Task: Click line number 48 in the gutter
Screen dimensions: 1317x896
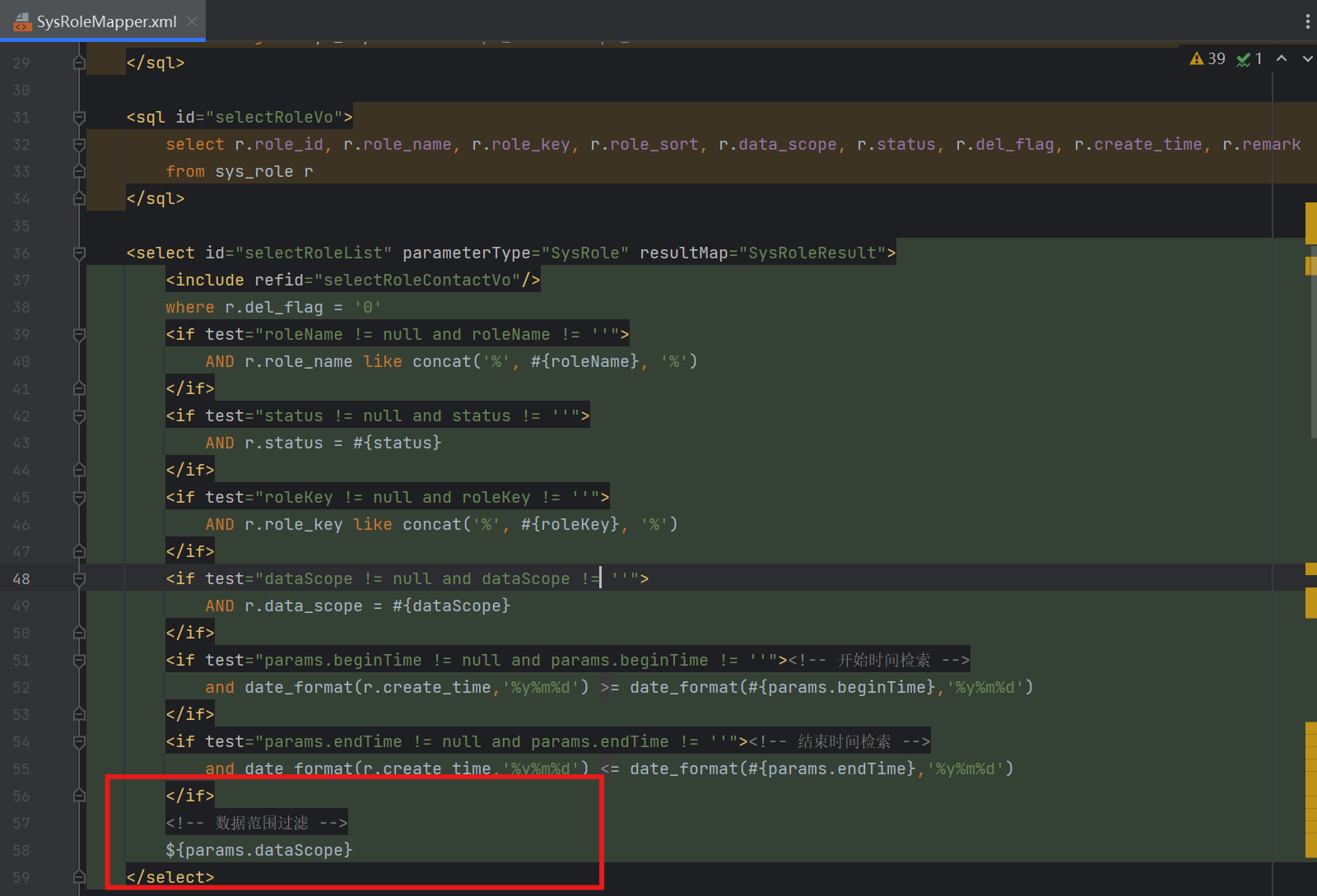Action: click(21, 579)
